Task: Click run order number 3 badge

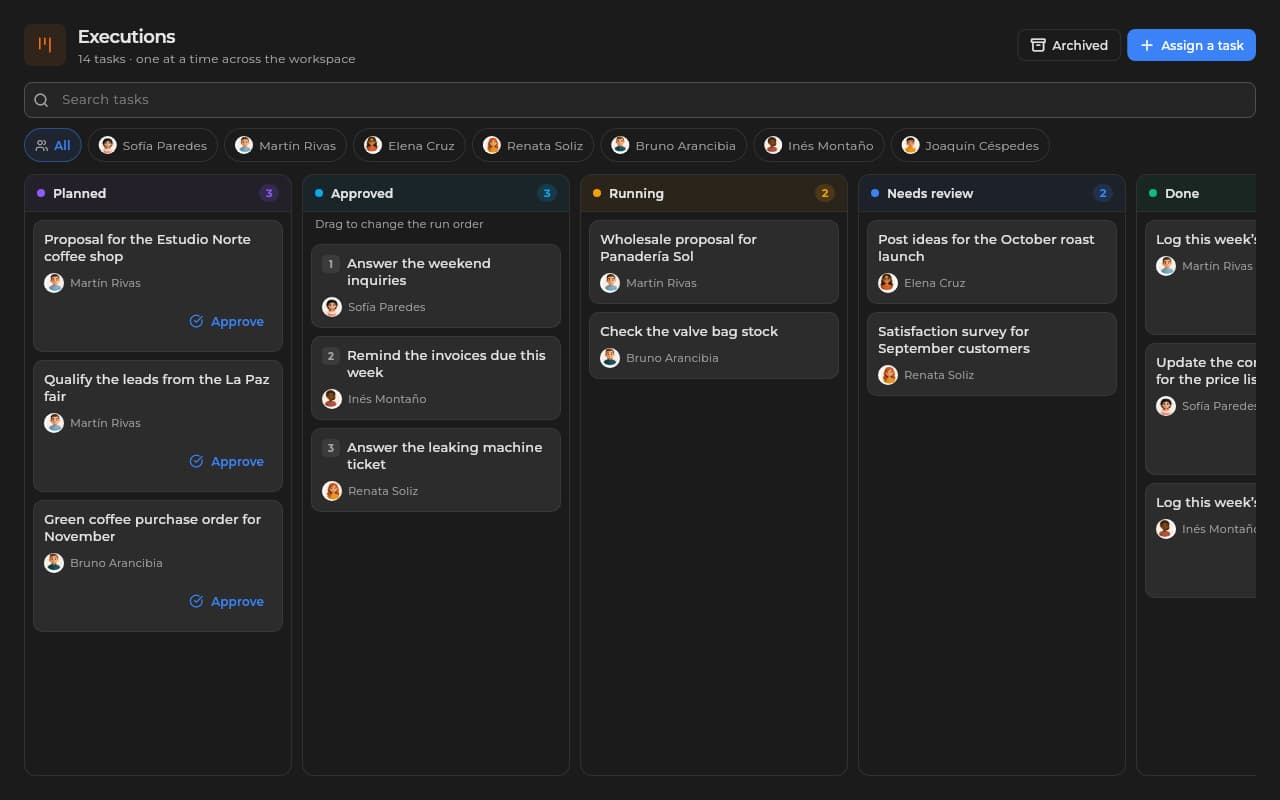Action: click(331, 448)
